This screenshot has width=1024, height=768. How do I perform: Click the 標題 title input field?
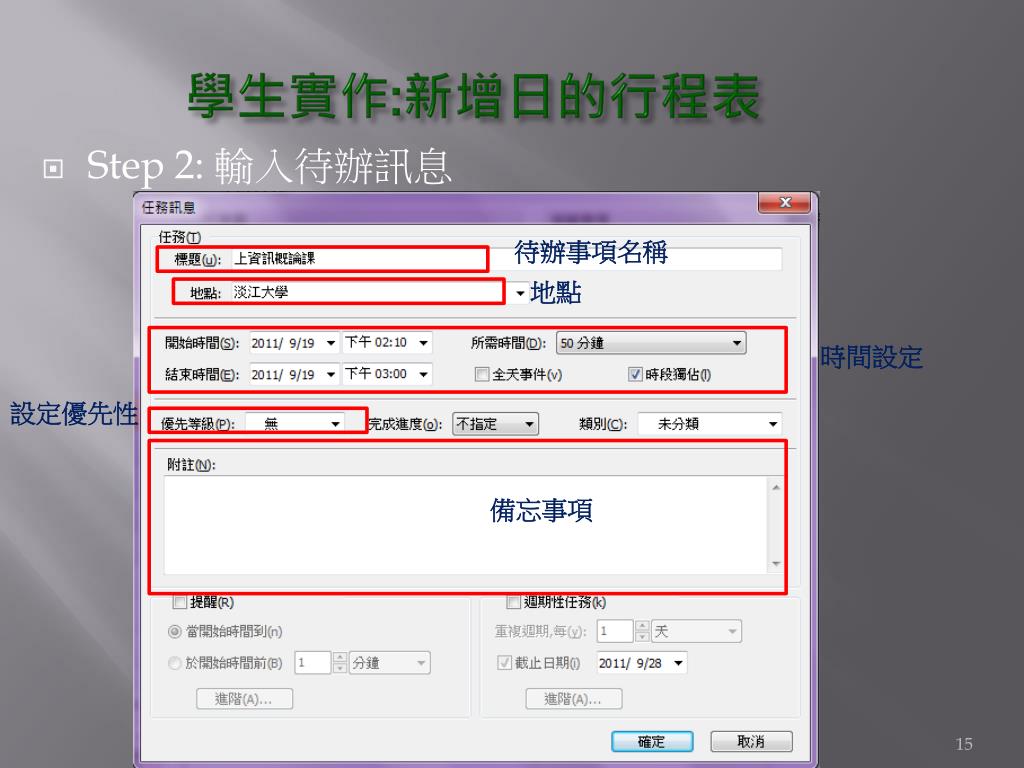tap(506, 259)
